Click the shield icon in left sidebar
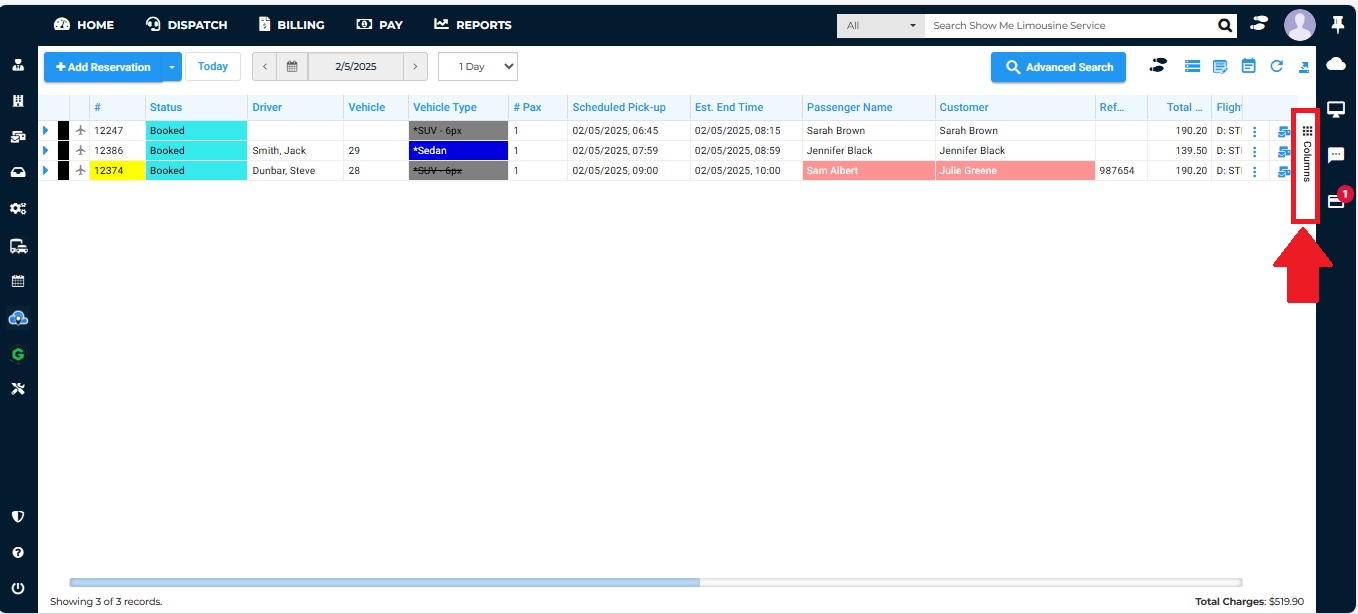The width and height of the screenshot is (1358, 614). click(x=18, y=517)
